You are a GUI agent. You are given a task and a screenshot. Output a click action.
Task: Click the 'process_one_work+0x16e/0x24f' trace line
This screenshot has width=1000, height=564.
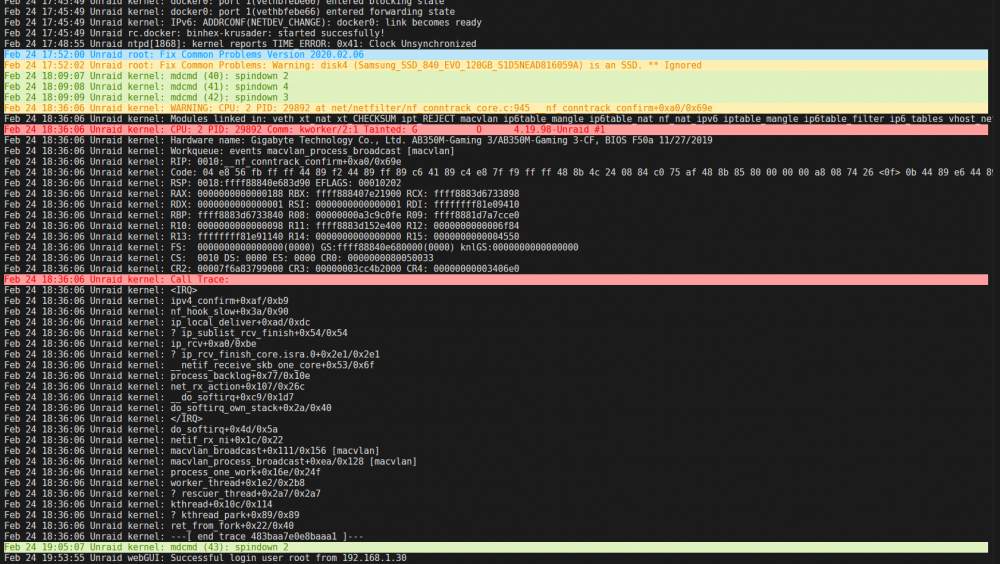tap(163, 472)
